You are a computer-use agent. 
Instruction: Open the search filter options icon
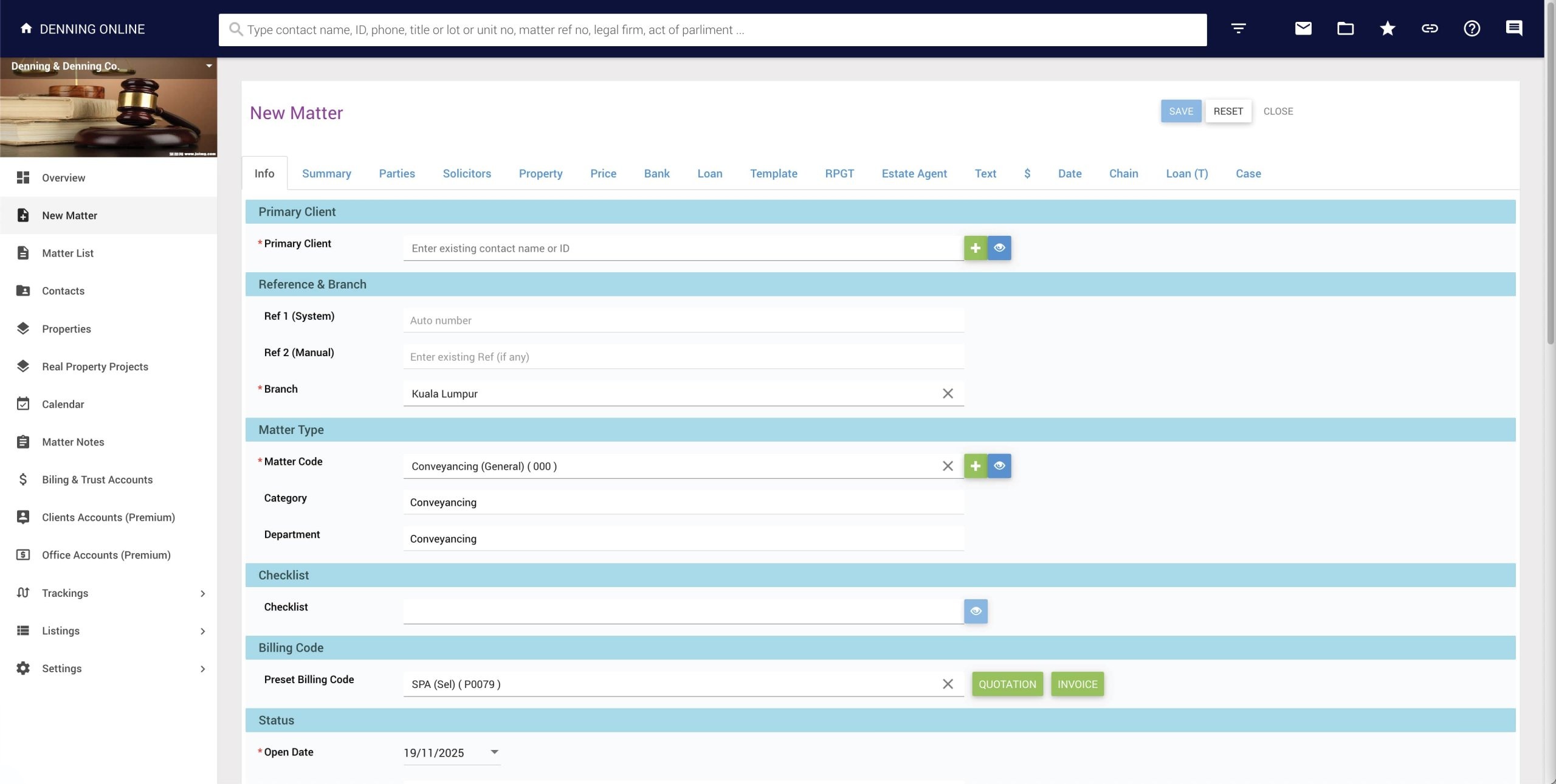(x=1238, y=29)
